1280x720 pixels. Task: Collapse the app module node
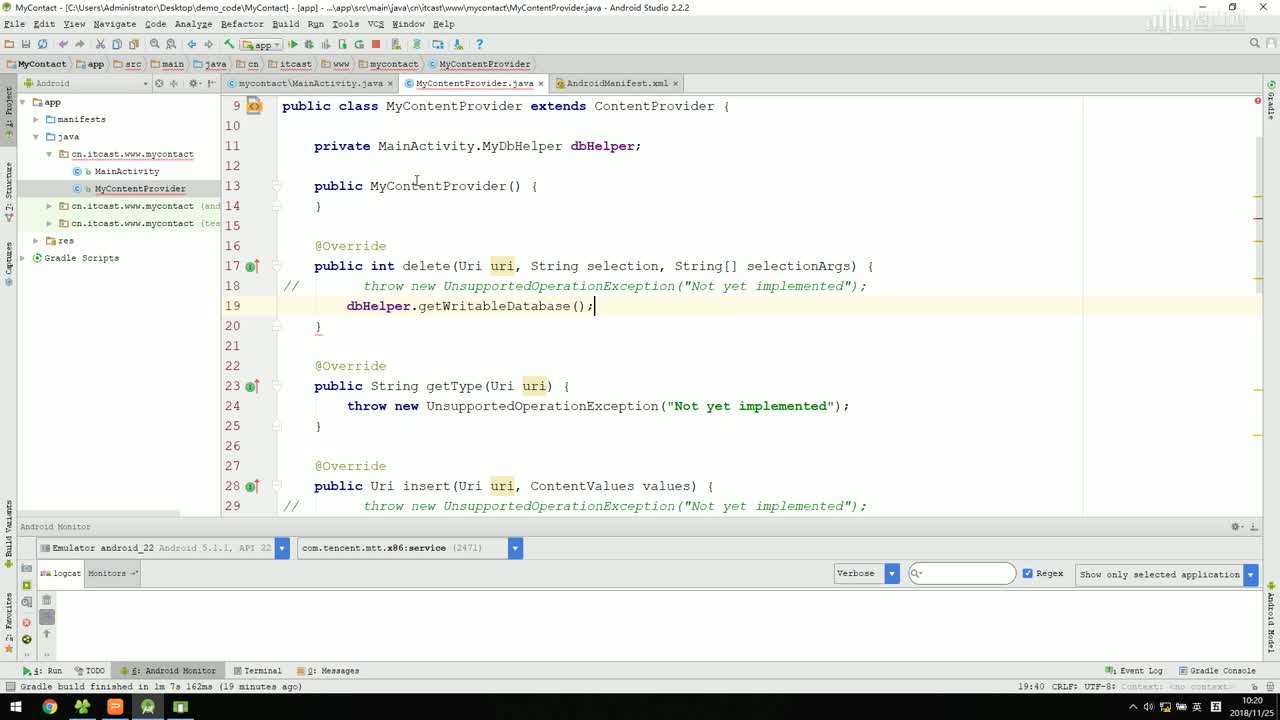coord(24,102)
